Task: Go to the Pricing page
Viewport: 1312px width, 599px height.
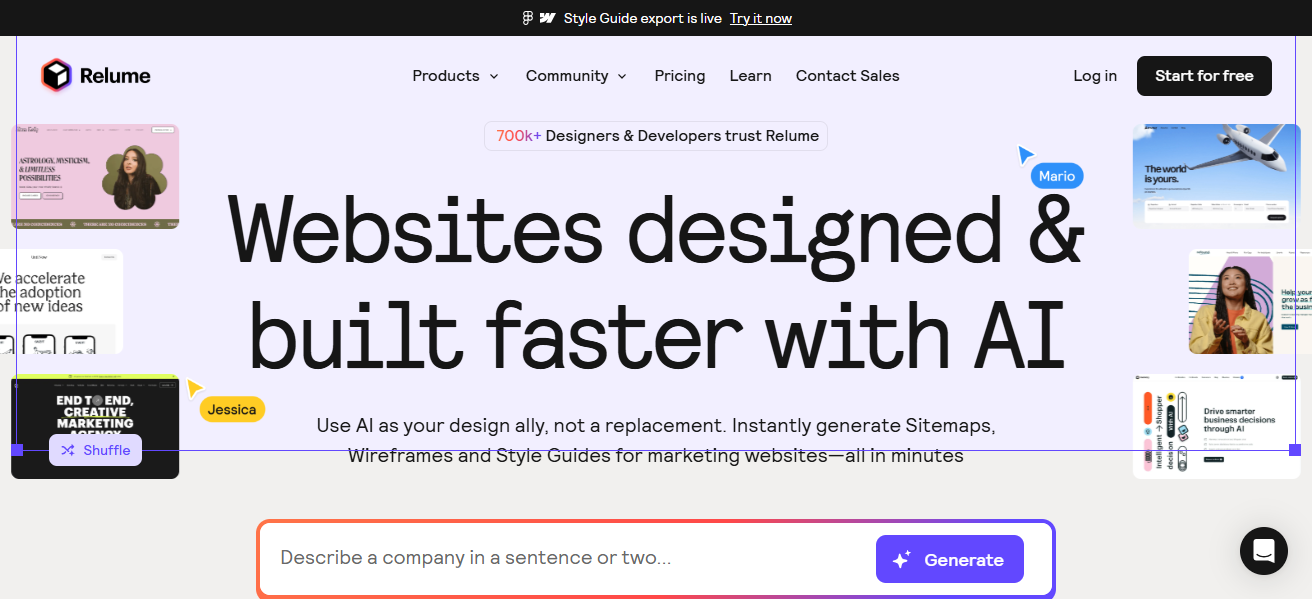Action: point(680,76)
